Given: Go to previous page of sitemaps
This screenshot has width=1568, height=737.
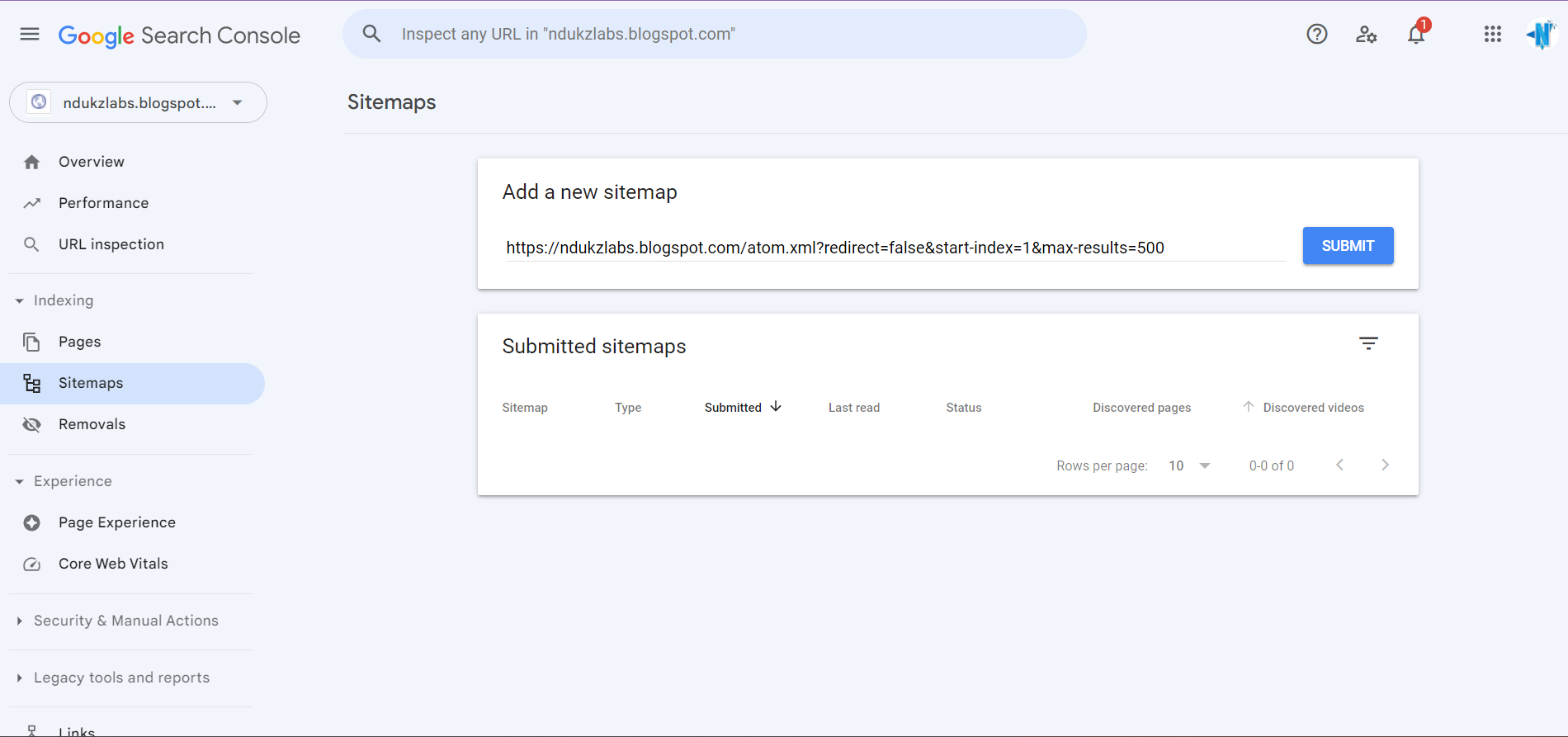Looking at the screenshot, I should [x=1339, y=465].
